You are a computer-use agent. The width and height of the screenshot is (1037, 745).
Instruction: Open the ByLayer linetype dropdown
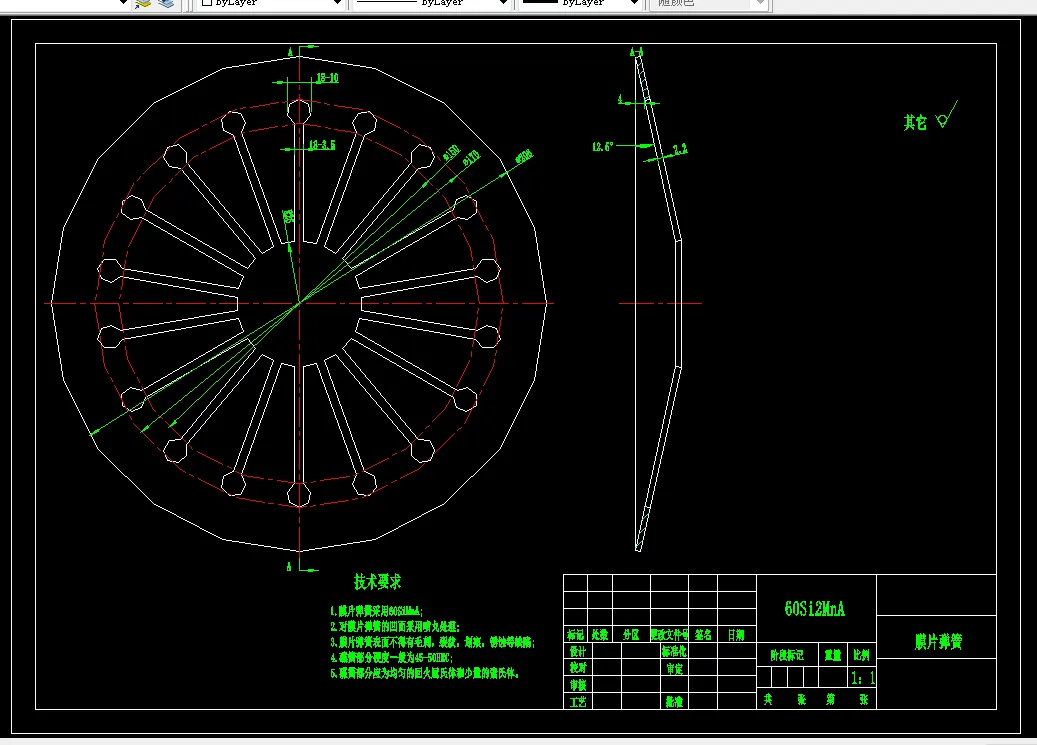[432, 3]
